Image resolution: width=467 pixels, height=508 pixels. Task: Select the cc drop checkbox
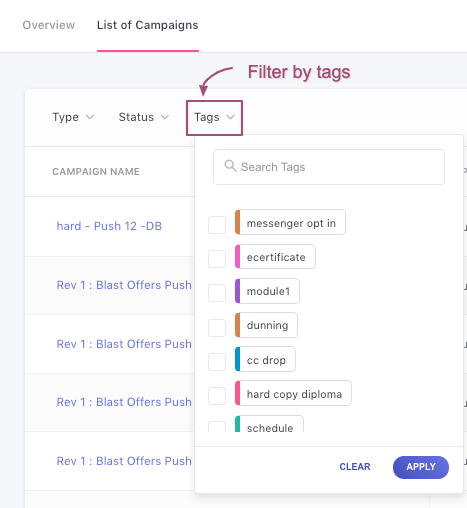pyautogui.click(x=217, y=361)
